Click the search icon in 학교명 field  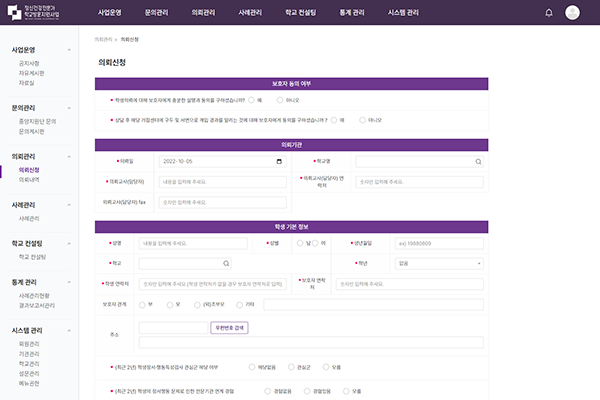[x=478, y=162]
